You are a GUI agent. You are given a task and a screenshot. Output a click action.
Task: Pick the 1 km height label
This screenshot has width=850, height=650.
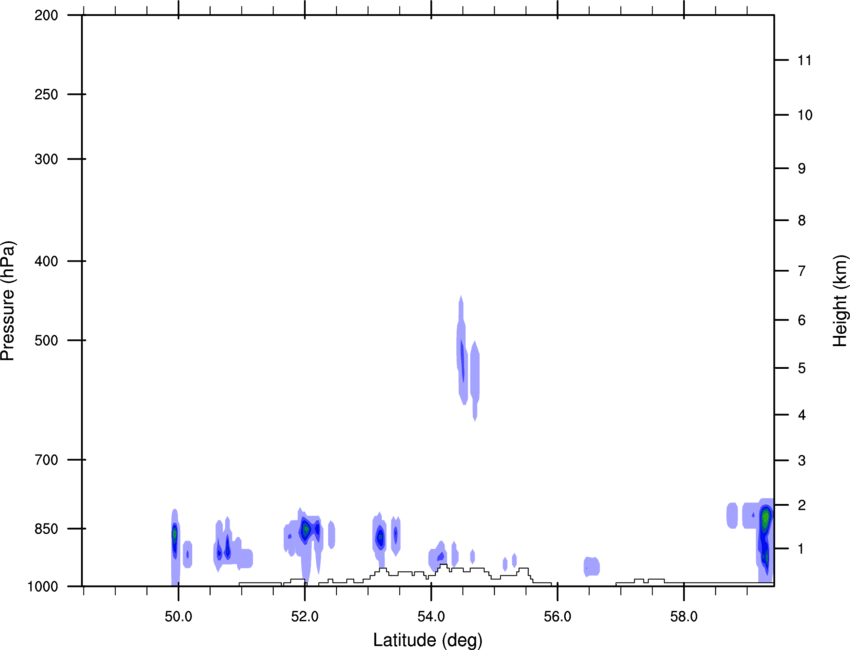pyautogui.click(x=801, y=549)
